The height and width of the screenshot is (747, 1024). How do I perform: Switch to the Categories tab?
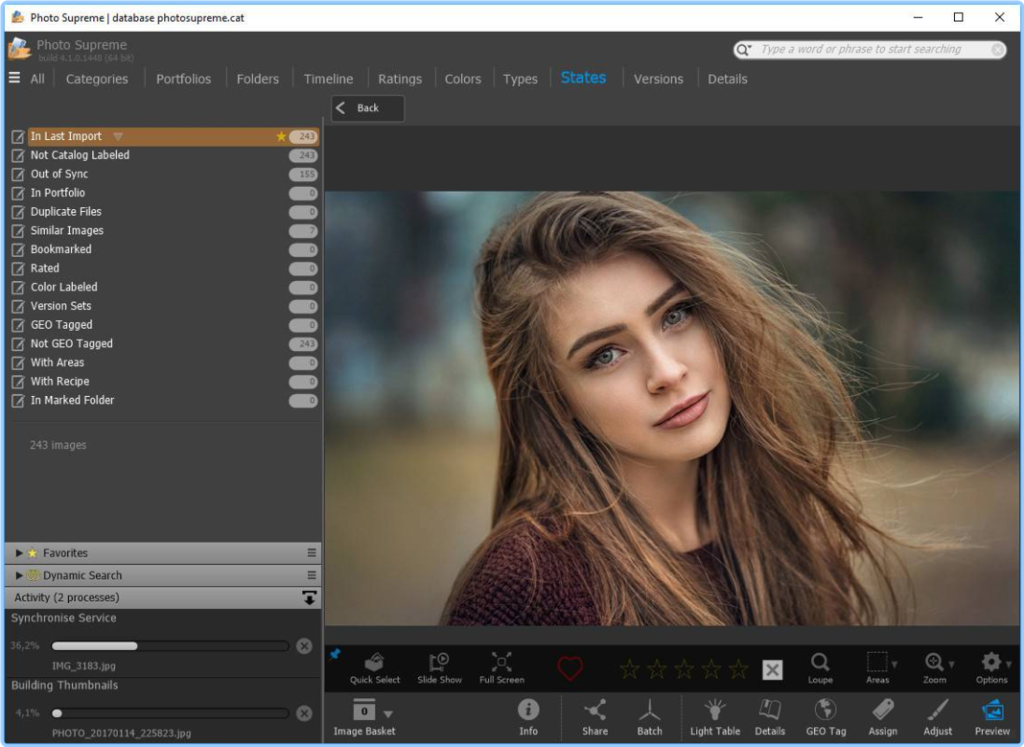[97, 79]
